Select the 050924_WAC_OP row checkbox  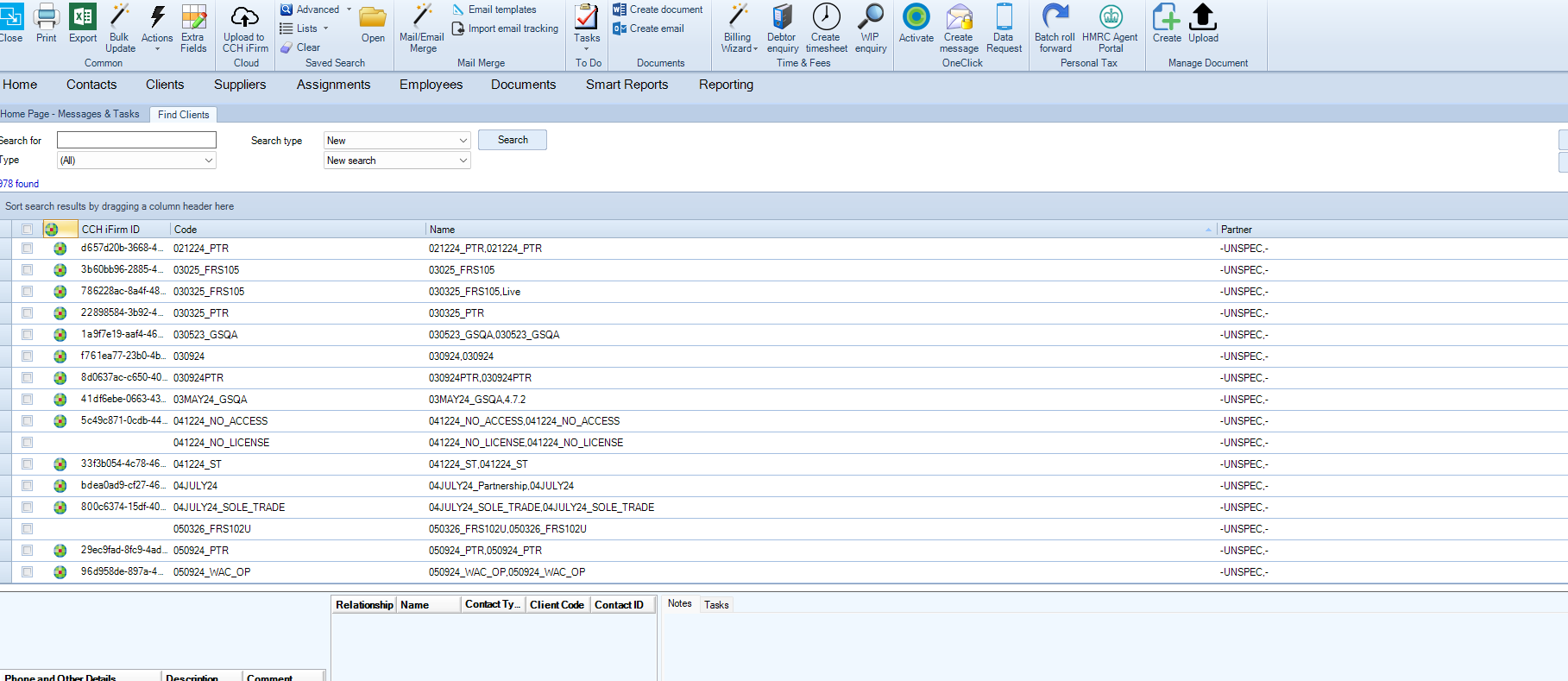pyautogui.click(x=28, y=572)
